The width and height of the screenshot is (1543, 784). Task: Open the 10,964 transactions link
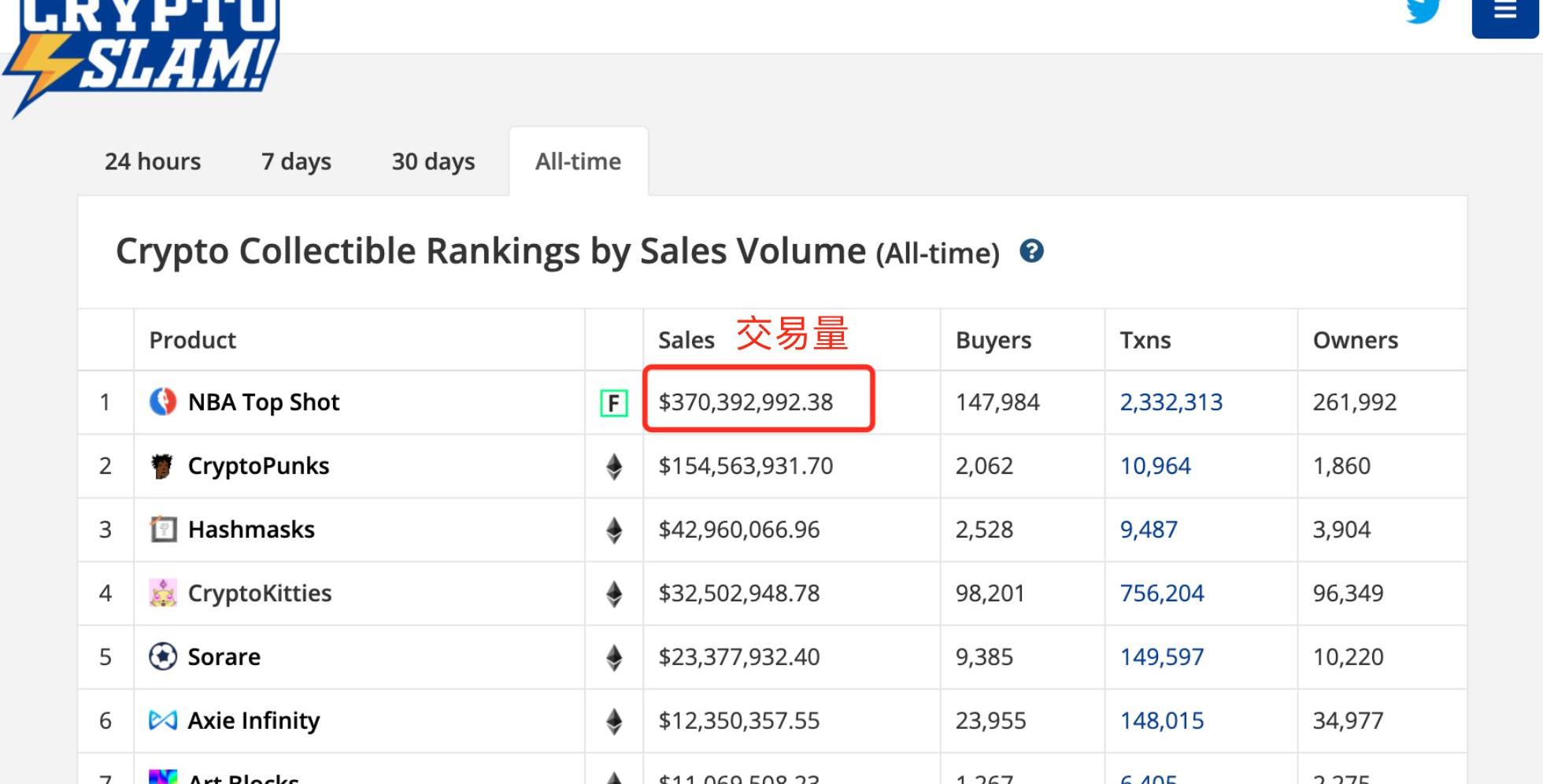[x=1156, y=466]
